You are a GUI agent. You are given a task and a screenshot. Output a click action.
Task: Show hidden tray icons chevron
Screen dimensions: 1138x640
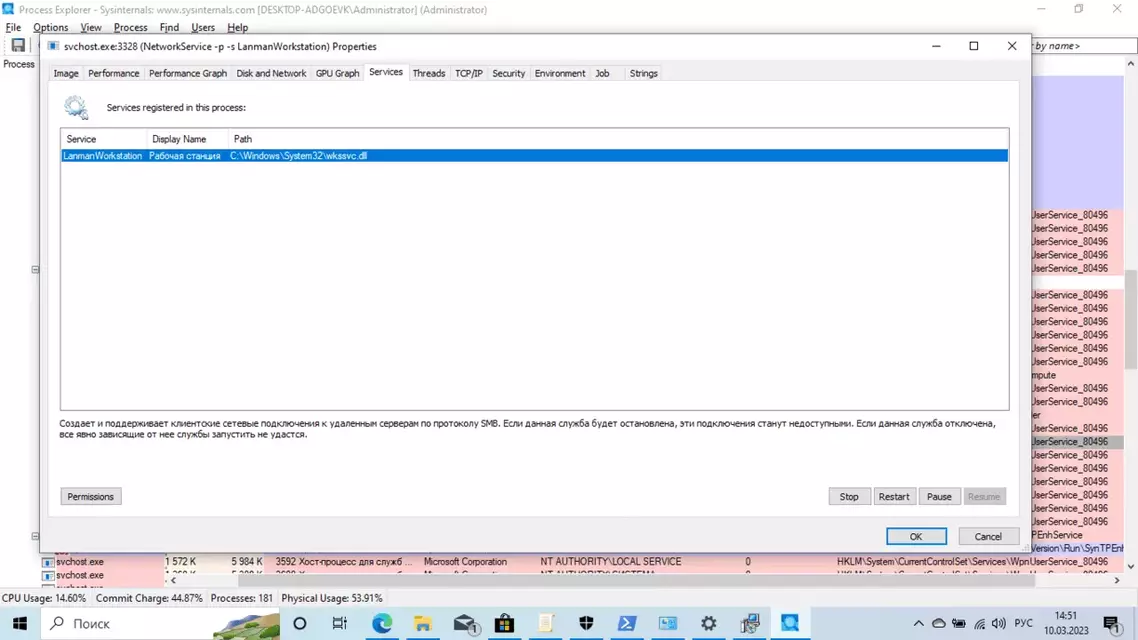click(918, 623)
